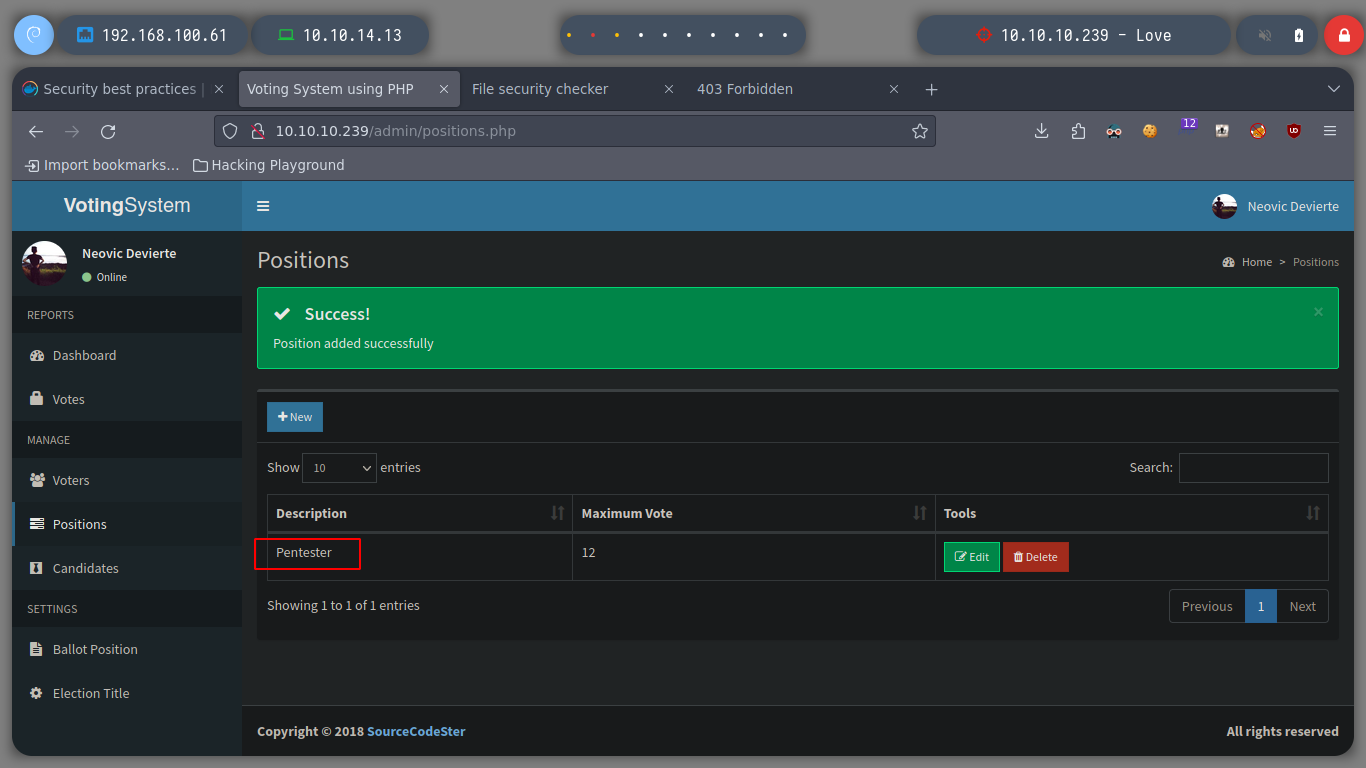Click the New position button
1366x768 pixels.
pos(295,417)
